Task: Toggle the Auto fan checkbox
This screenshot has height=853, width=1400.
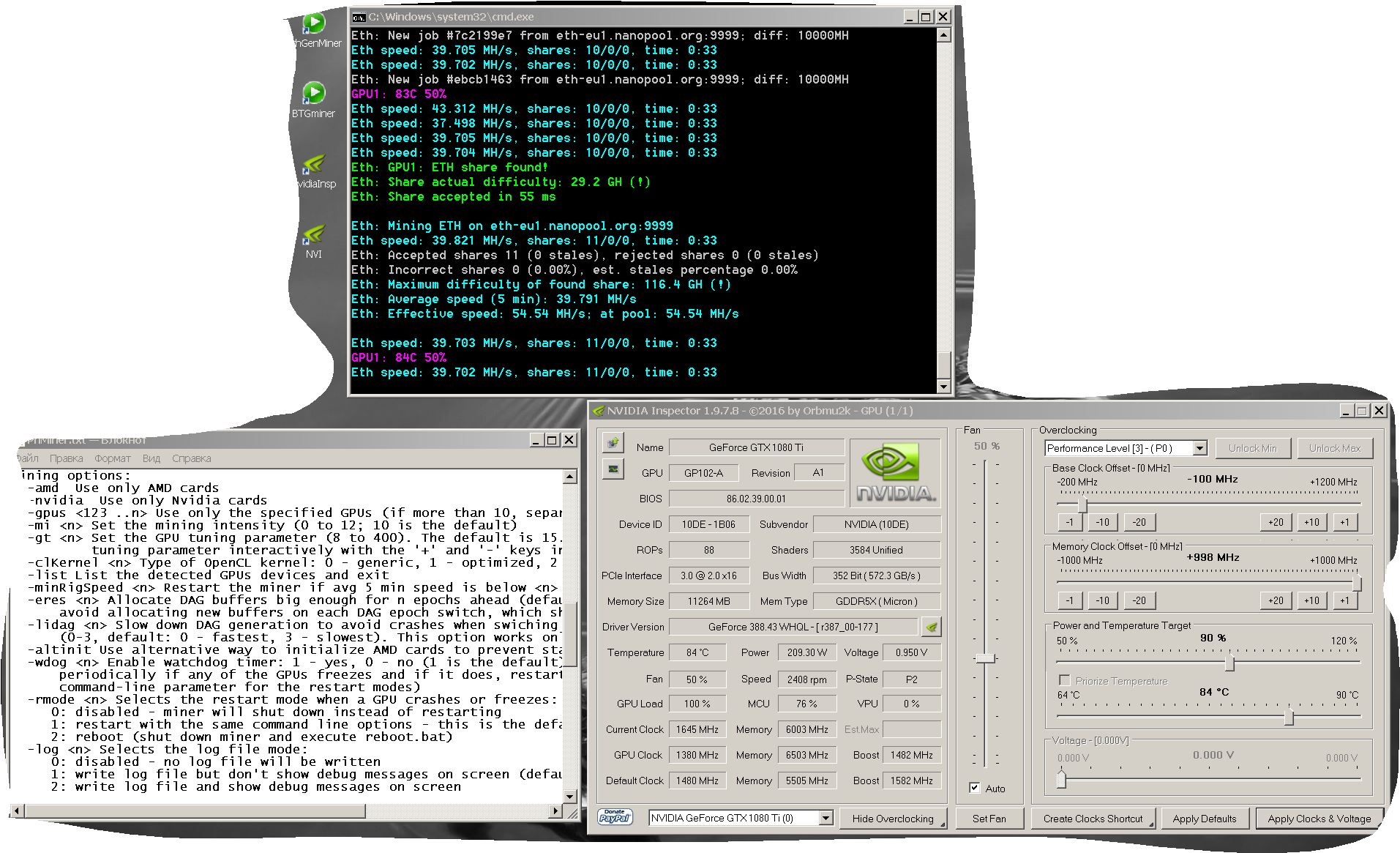Action: 975,788
